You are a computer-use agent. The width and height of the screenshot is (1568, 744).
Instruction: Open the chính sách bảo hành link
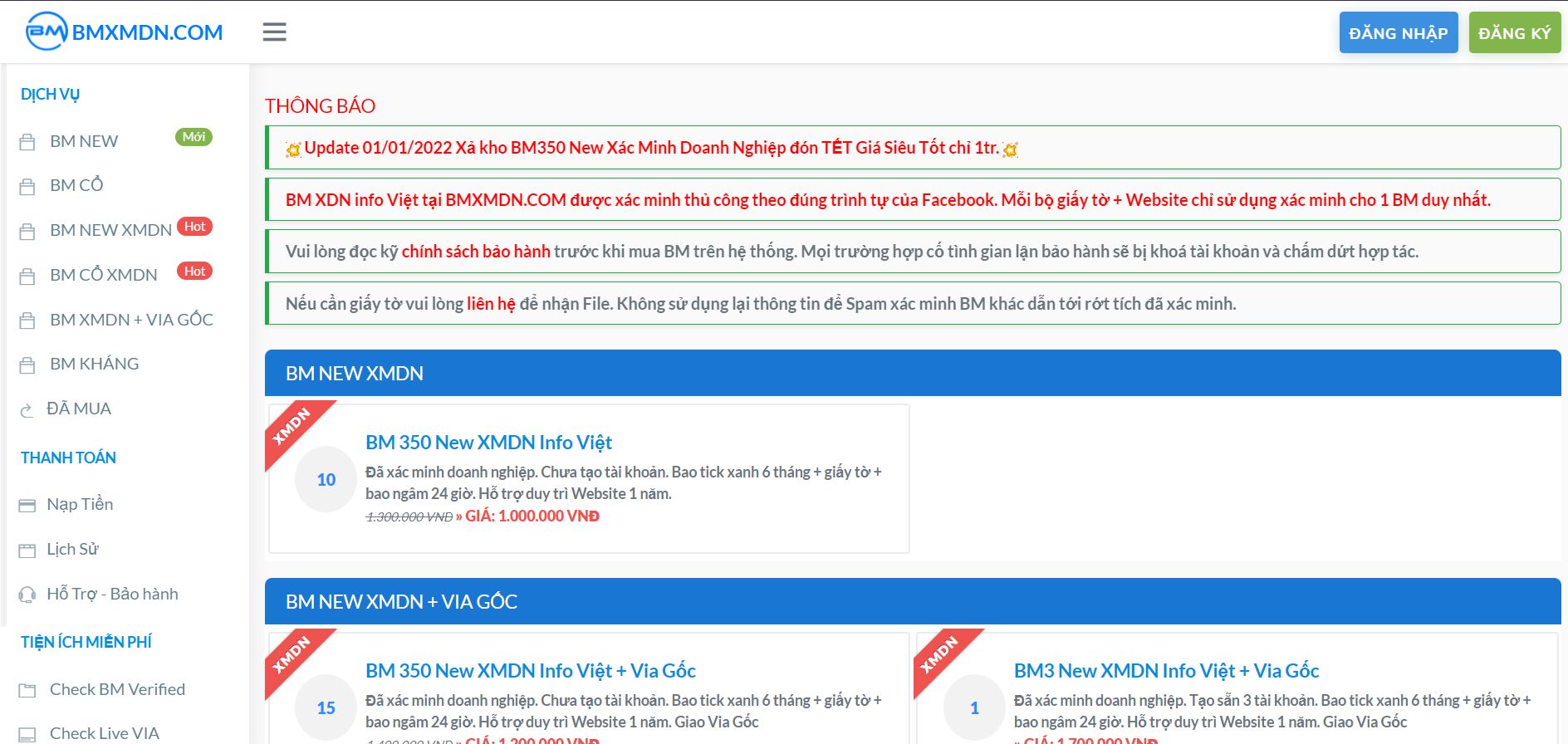476,252
